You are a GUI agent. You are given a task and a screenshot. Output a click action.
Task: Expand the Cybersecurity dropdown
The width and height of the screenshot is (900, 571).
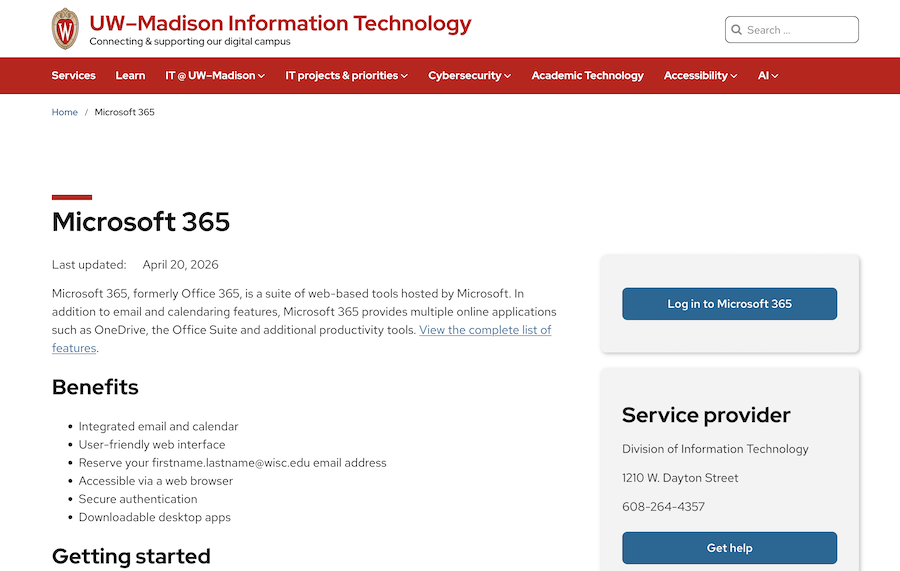coord(470,76)
